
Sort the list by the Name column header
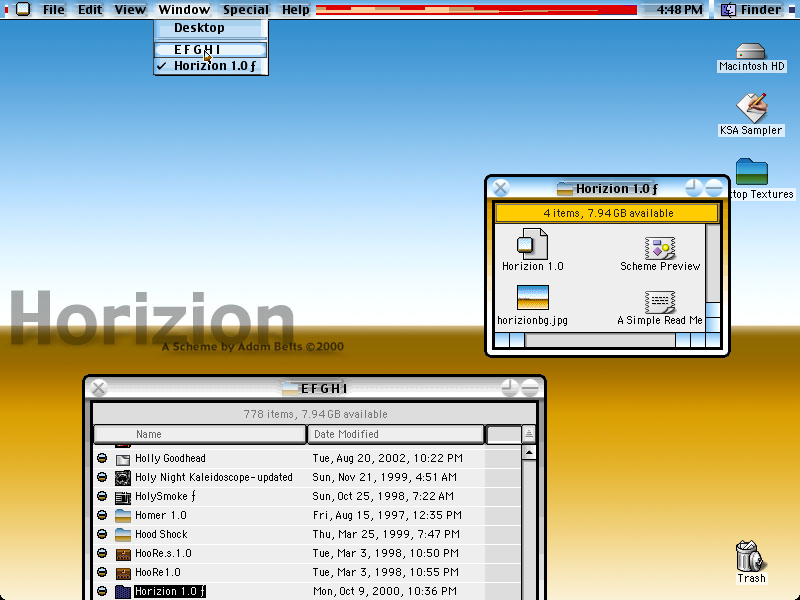(200, 434)
